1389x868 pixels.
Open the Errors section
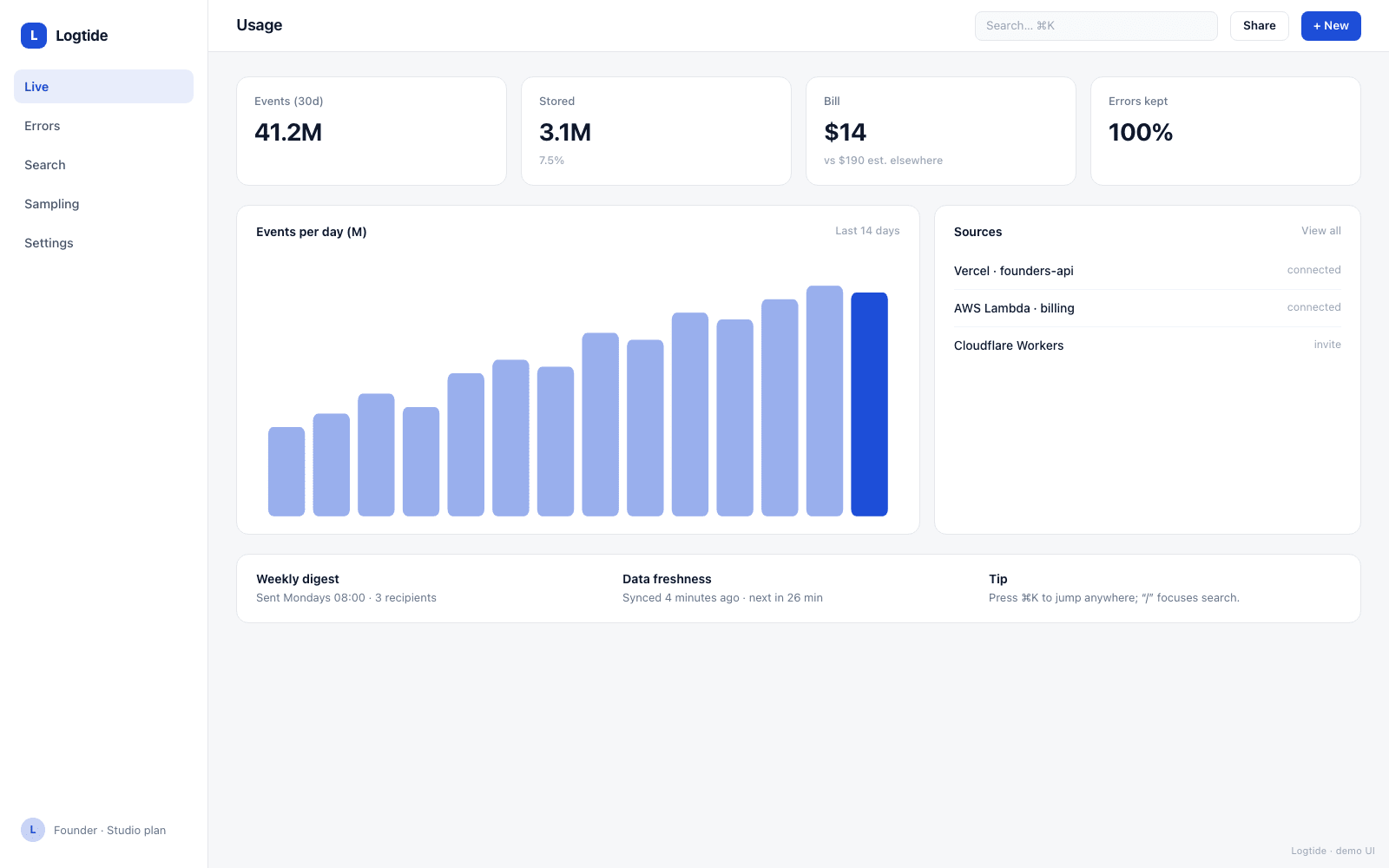(103, 126)
